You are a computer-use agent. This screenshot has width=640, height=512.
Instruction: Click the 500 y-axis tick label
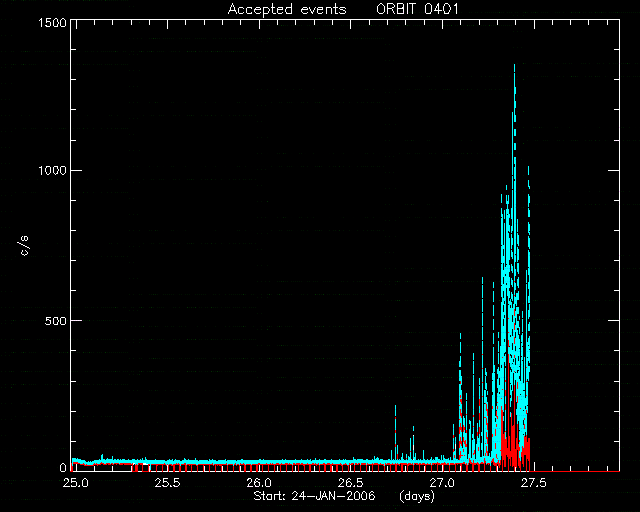pyautogui.click(x=56, y=321)
